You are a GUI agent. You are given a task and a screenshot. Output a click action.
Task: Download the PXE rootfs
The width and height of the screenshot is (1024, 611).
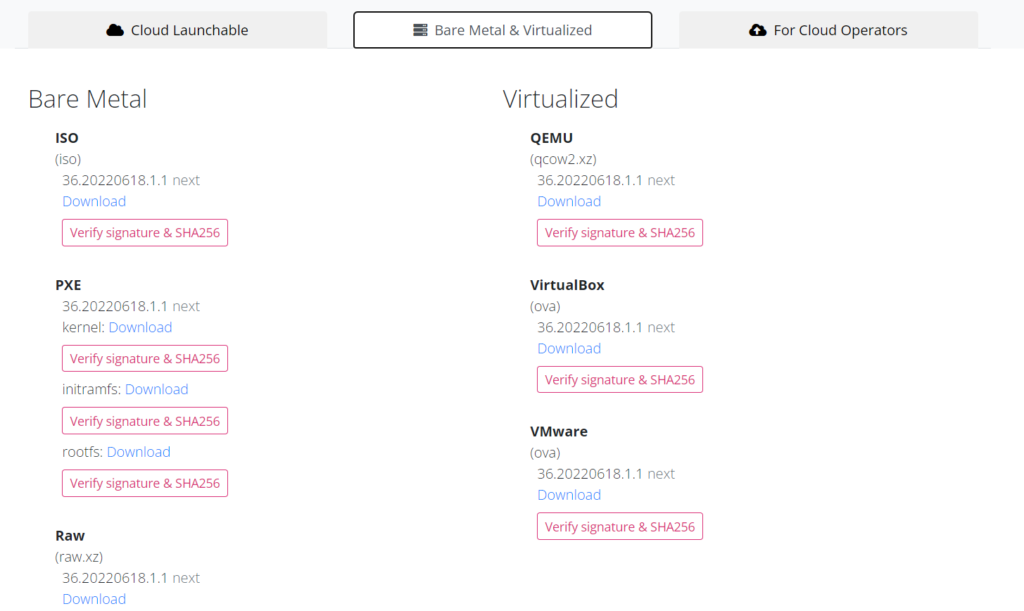click(x=138, y=452)
